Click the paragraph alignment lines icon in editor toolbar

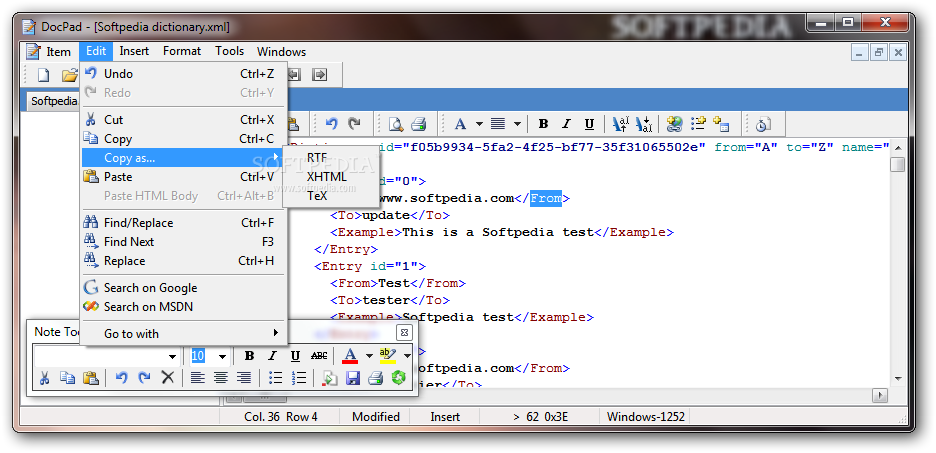click(498, 124)
